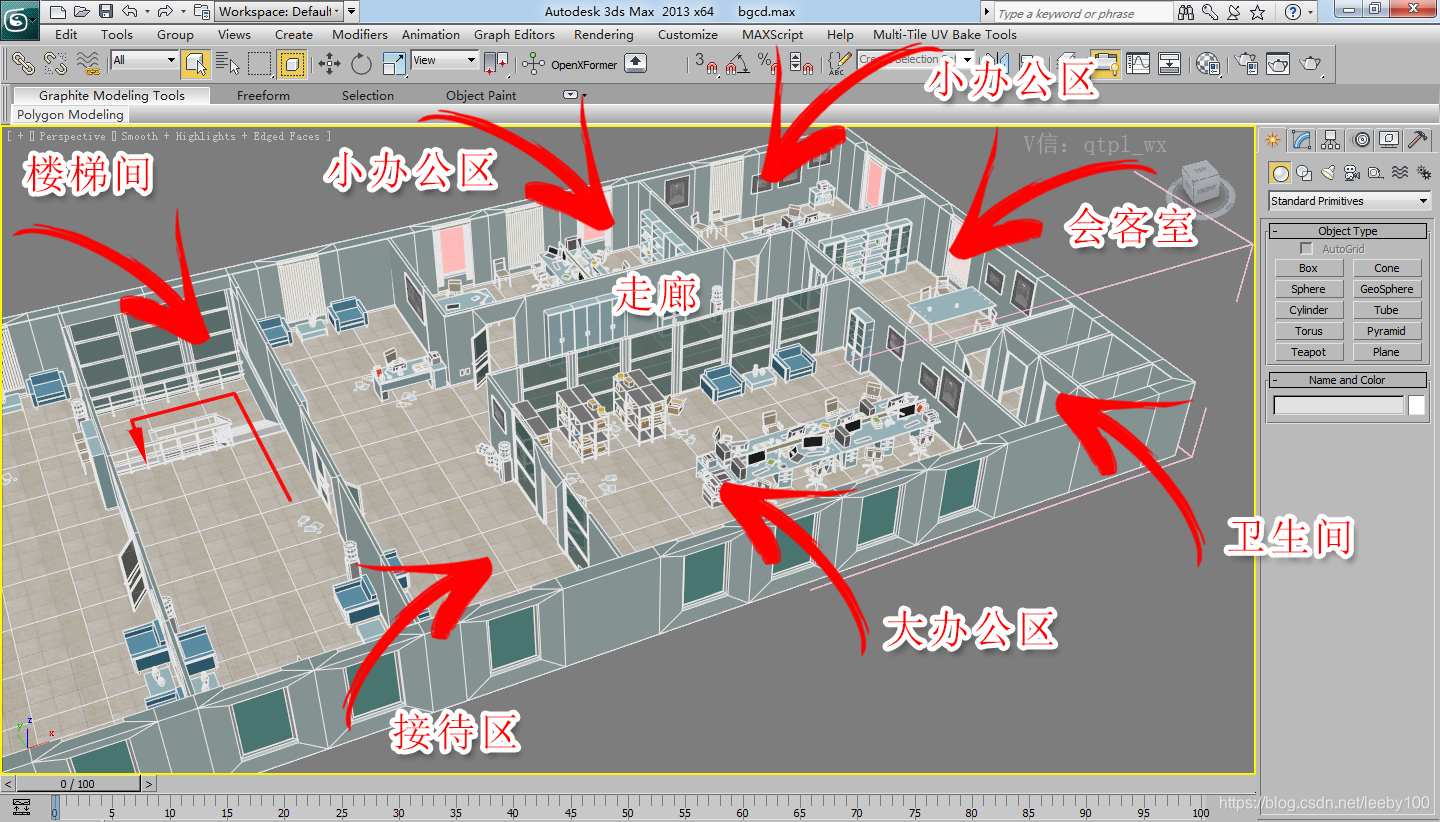The height and width of the screenshot is (822, 1440).
Task: Open the All selection filter dropdown
Action: tap(144, 60)
